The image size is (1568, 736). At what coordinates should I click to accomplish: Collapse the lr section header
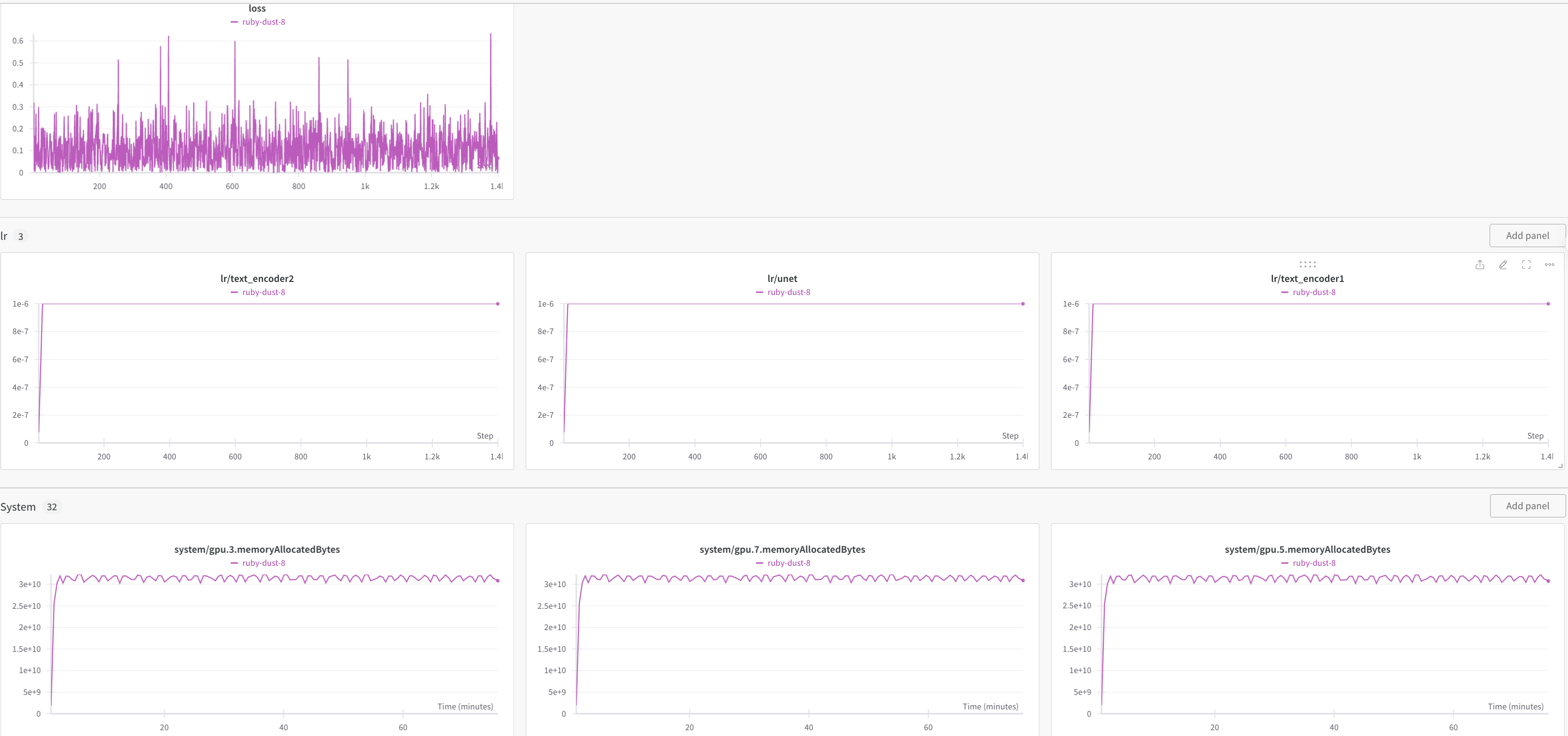point(4,236)
